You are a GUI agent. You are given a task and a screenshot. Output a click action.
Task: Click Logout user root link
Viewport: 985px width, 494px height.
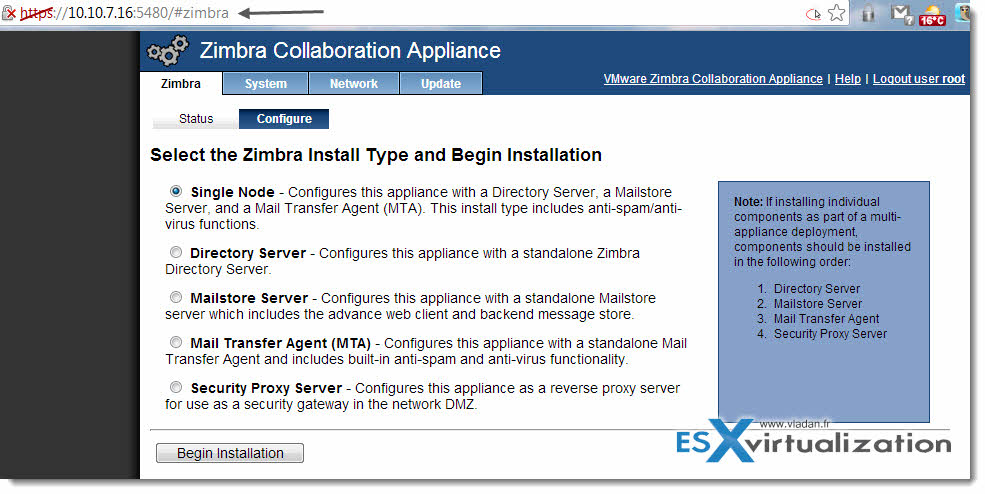point(918,79)
